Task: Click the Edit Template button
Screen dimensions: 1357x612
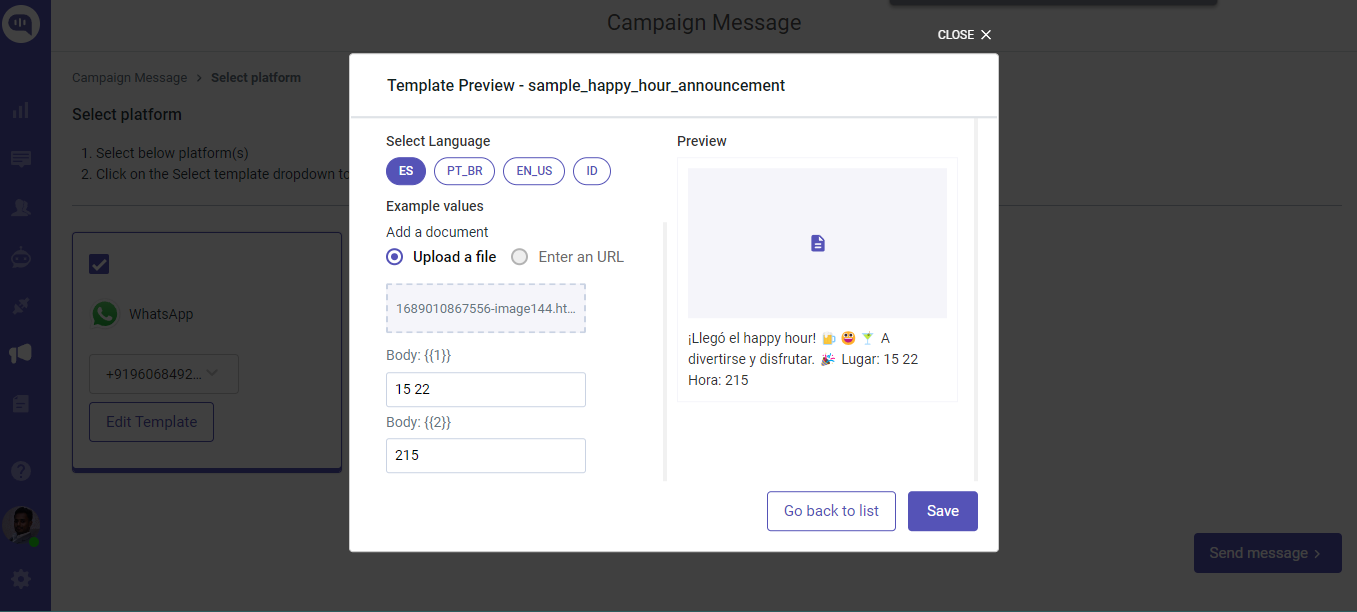Action: click(x=152, y=422)
